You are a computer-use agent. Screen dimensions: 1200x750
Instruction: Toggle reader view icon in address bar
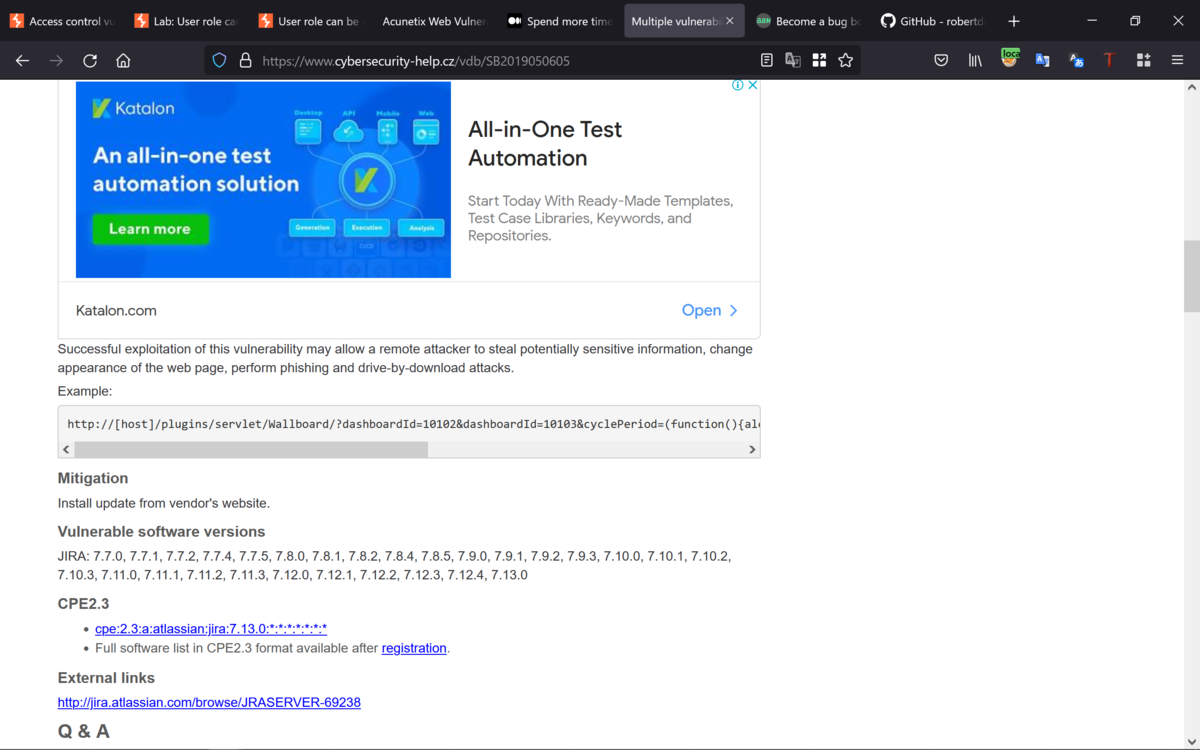[x=767, y=61]
